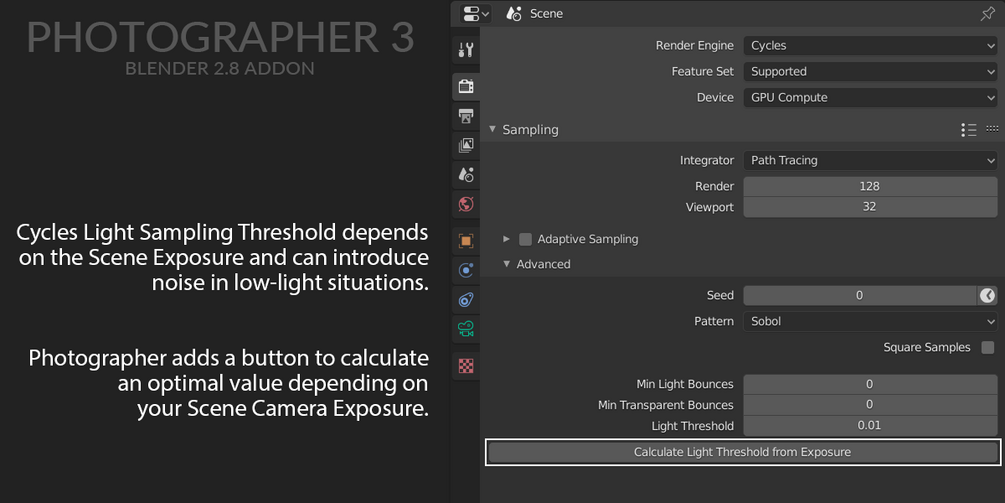
Task: Open Physics properties tab
Action: (x=466, y=270)
